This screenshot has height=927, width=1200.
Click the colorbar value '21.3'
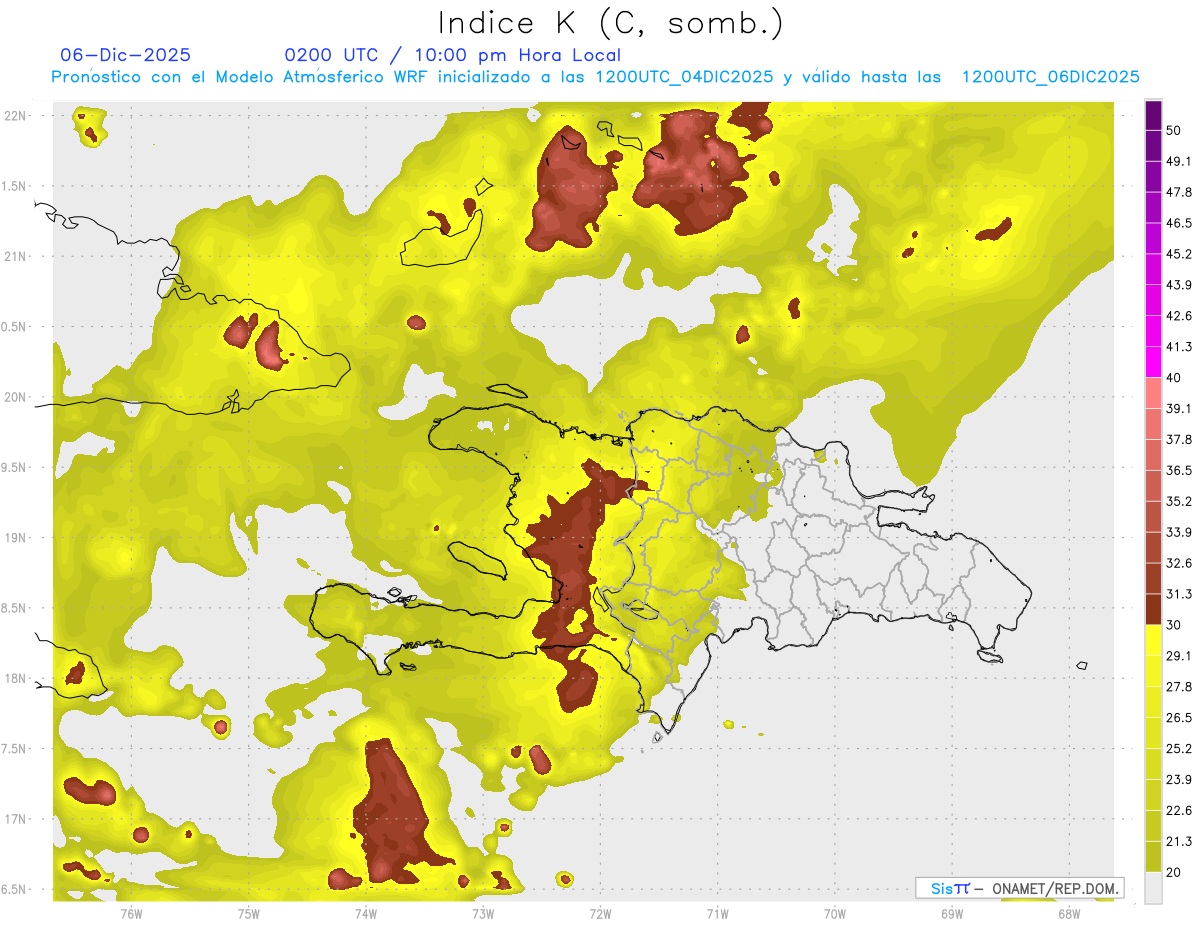[1179, 841]
